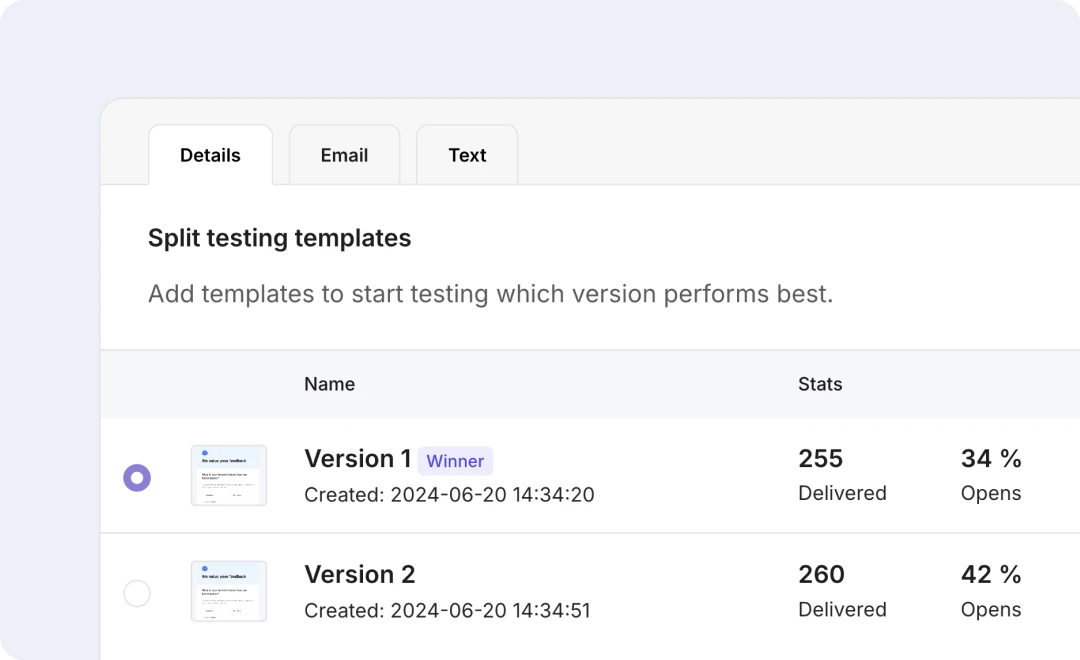Click the Version 1 name
This screenshot has width=1080, height=660.
357,459
